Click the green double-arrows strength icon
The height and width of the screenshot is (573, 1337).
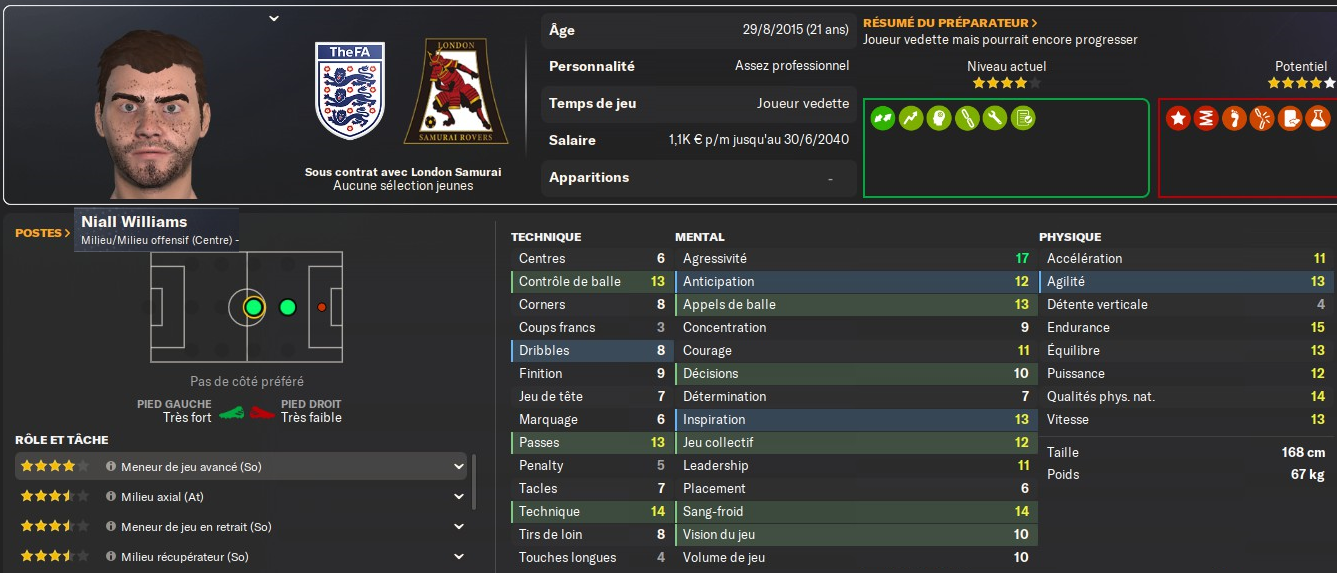pos(882,118)
